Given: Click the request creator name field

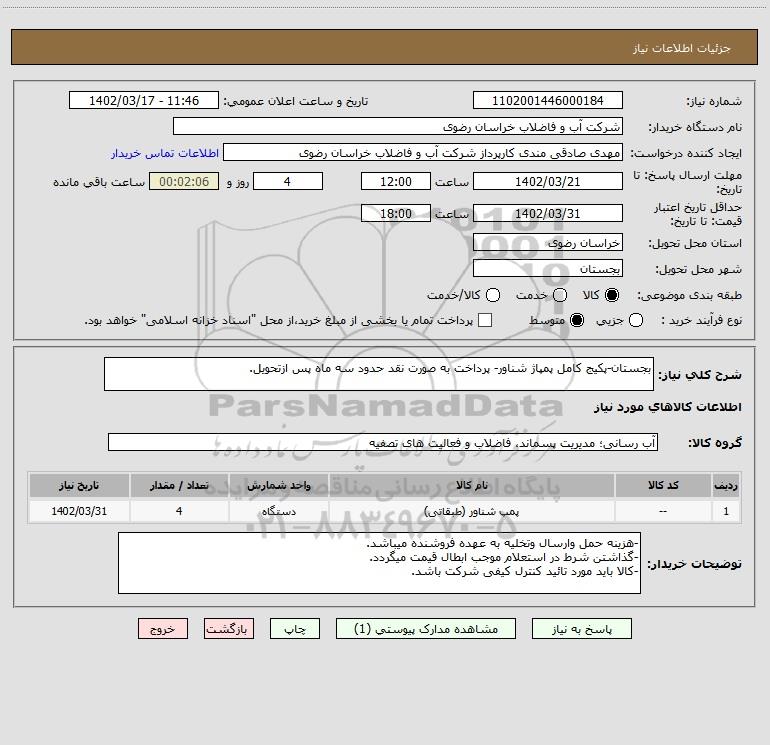Looking at the screenshot, I should click(x=423, y=152).
